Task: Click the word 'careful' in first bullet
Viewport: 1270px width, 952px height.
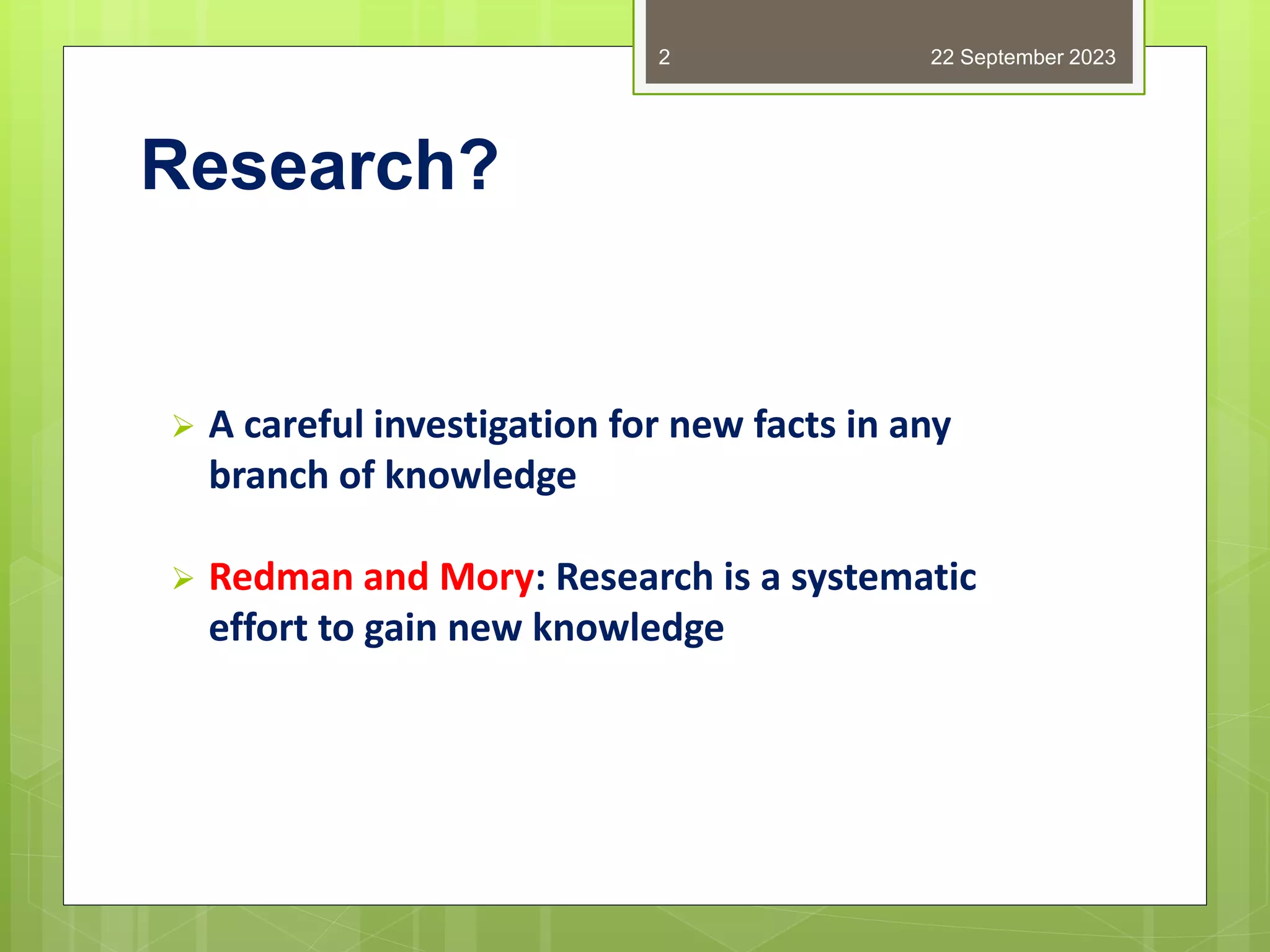Action: 304,425
